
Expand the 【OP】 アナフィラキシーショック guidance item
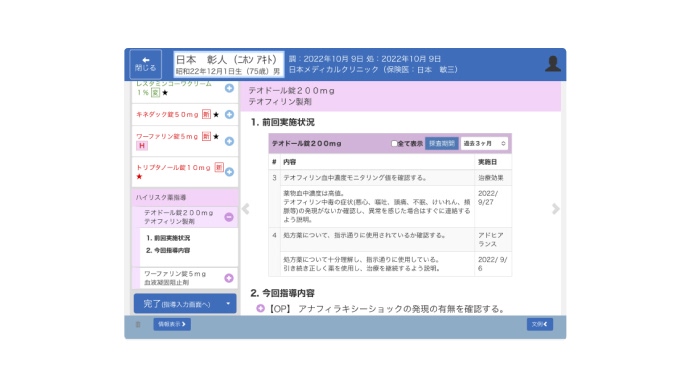[261, 308]
